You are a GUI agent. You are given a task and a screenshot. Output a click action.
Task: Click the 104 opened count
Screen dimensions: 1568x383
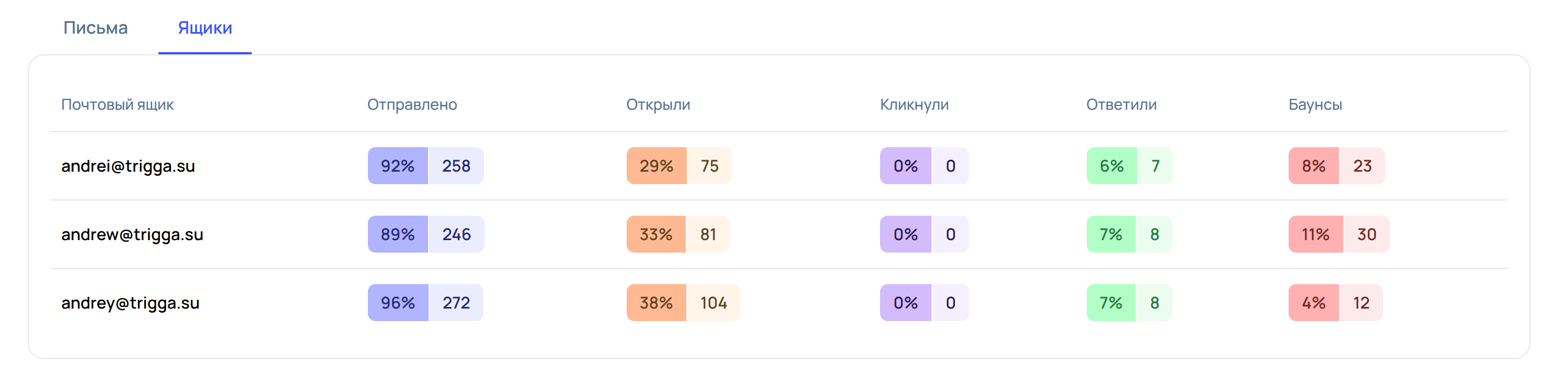[x=713, y=303]
